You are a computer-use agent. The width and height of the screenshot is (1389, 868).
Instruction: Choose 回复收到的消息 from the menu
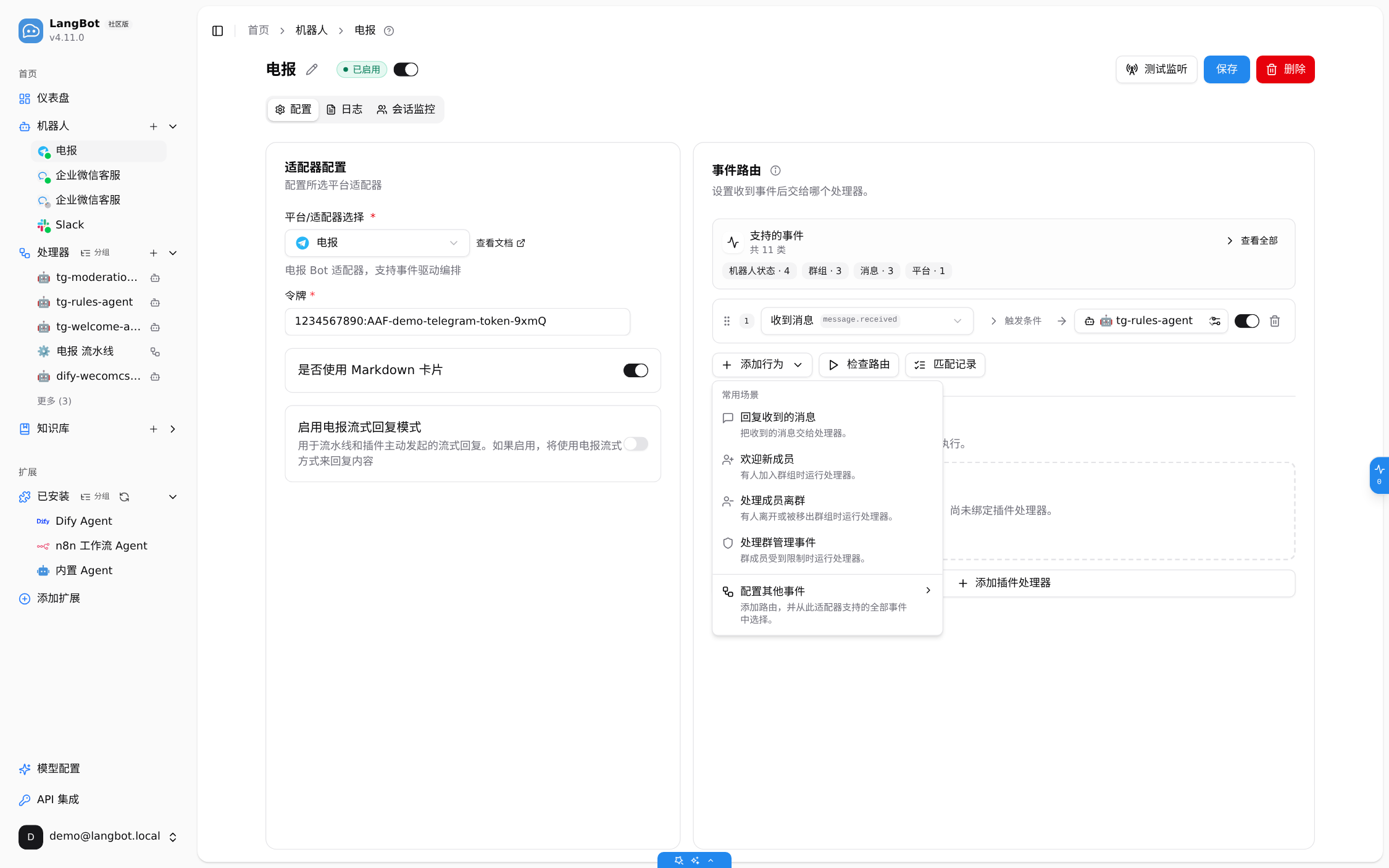pos(827,425)
